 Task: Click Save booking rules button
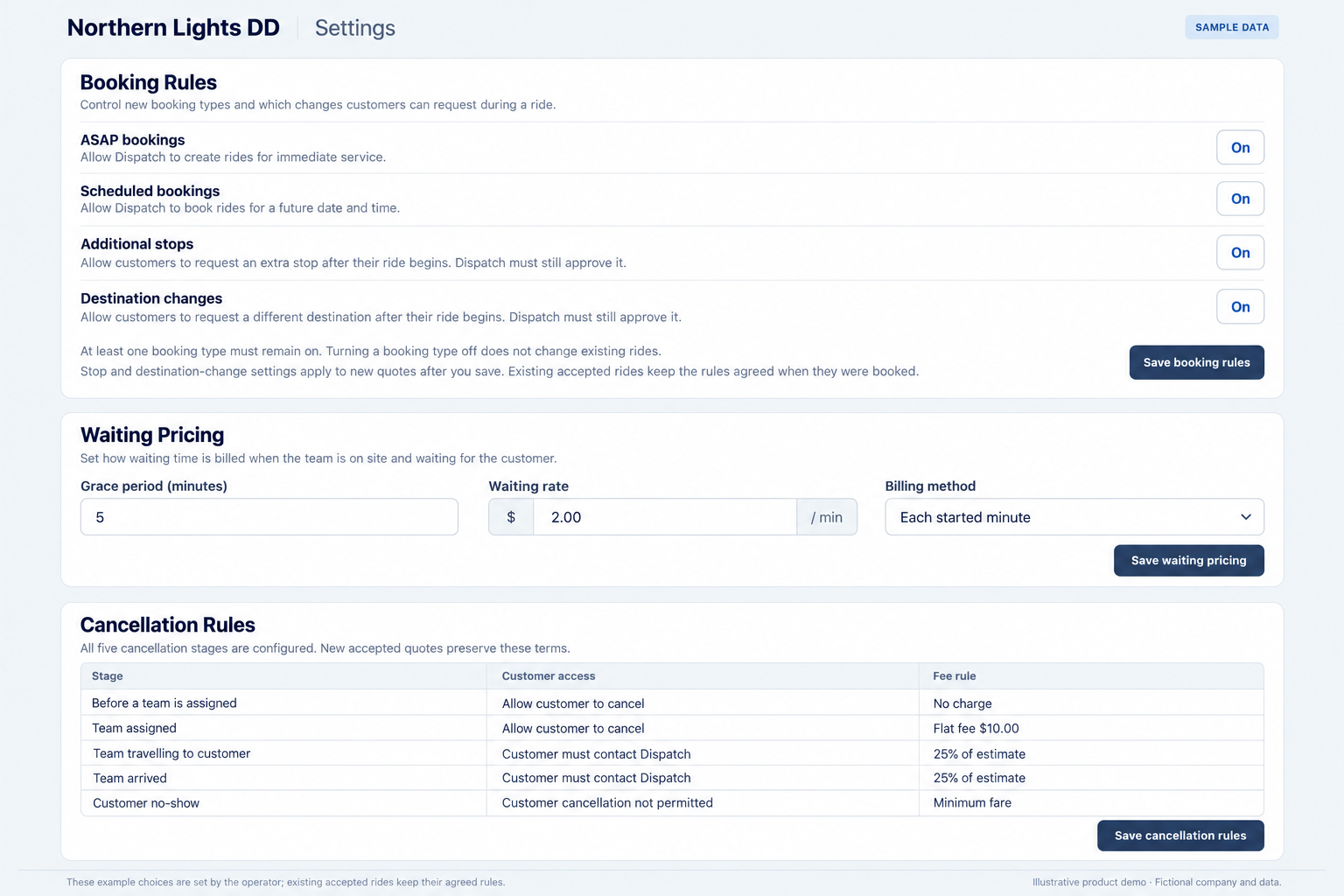1196,362
